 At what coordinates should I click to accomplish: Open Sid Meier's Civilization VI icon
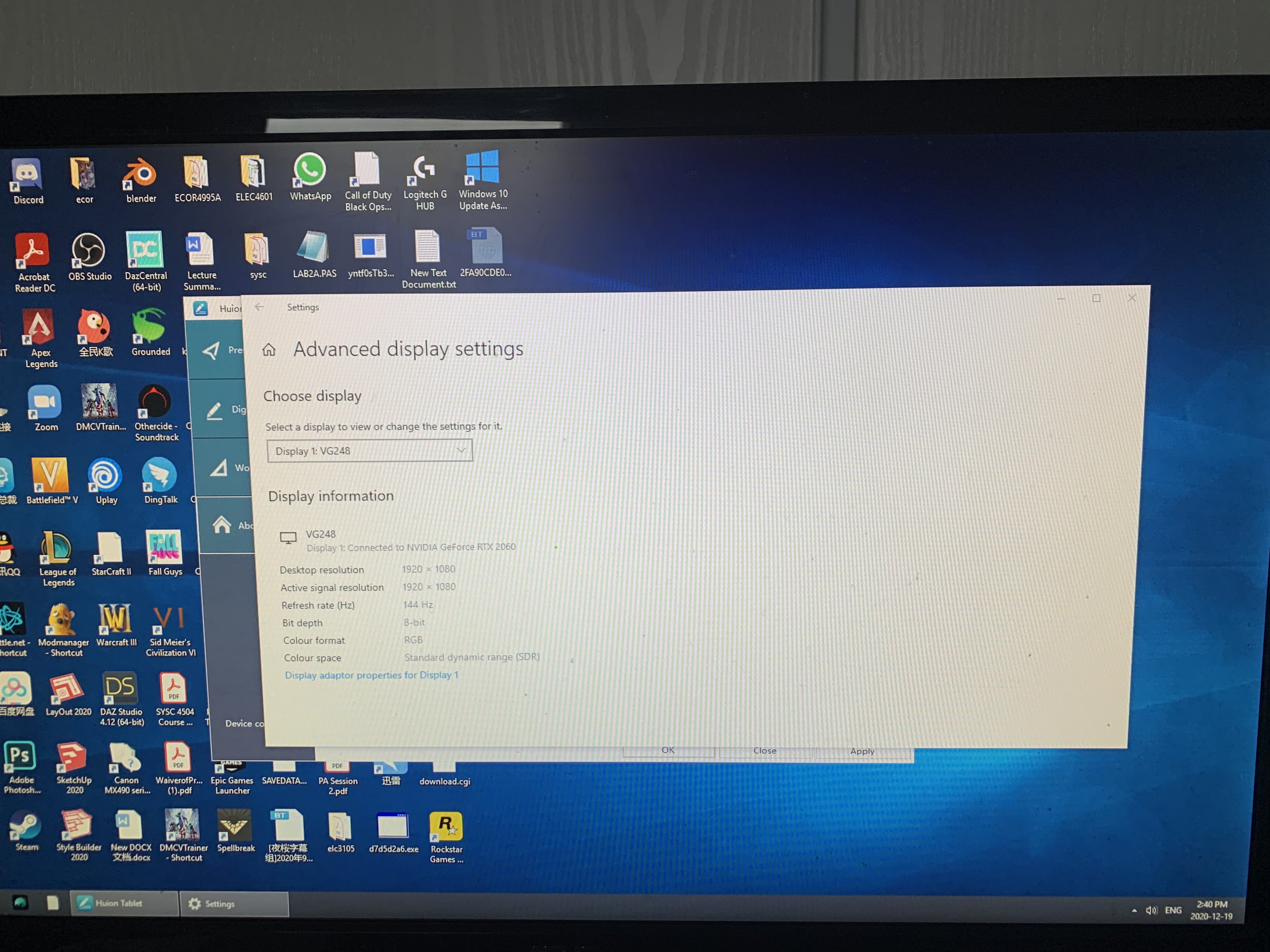(170, 631)
